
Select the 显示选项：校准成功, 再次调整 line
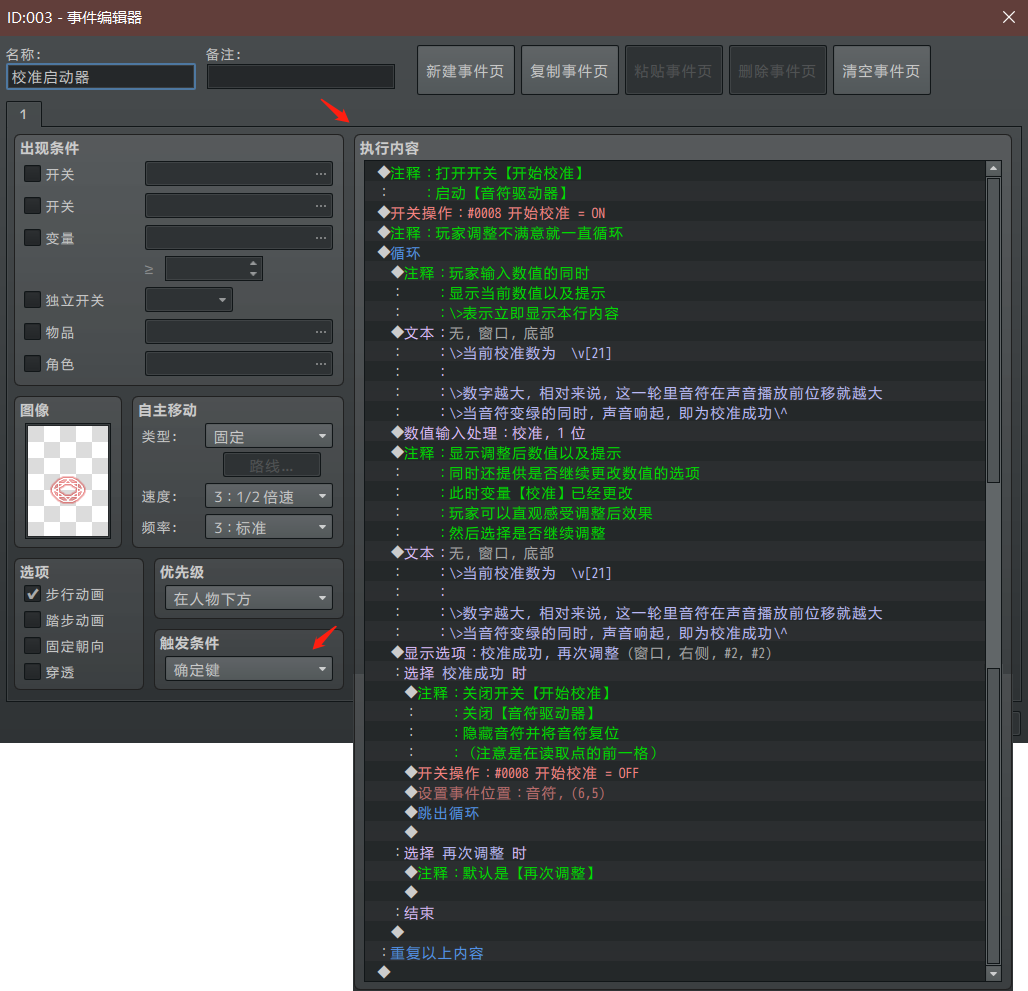point(675,653)
